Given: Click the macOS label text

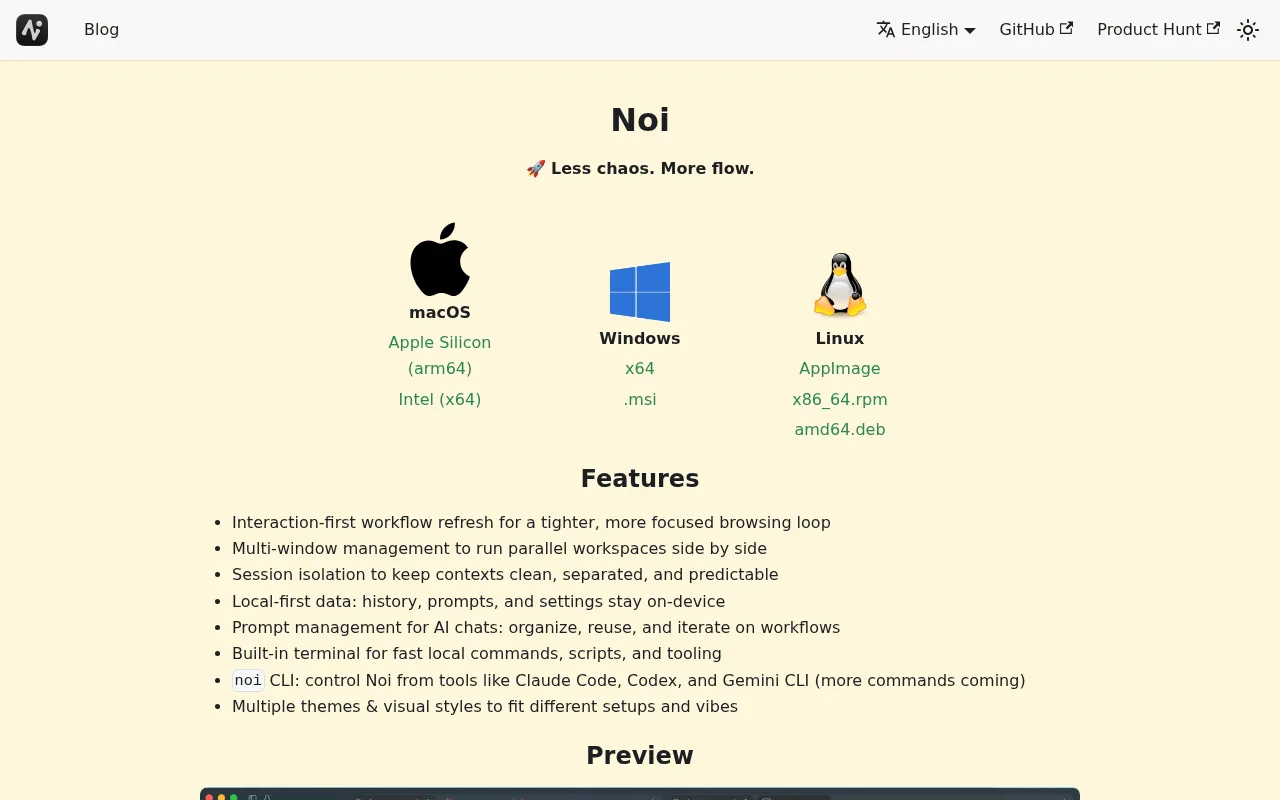Looking at the screenshot, I should point(440,312).
